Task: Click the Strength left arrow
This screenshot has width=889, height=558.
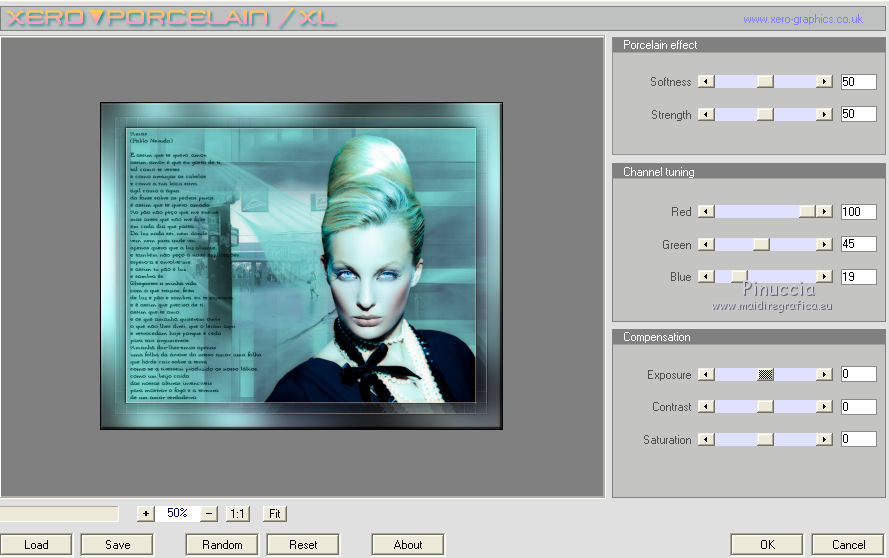Action: (x=706, y=115)
